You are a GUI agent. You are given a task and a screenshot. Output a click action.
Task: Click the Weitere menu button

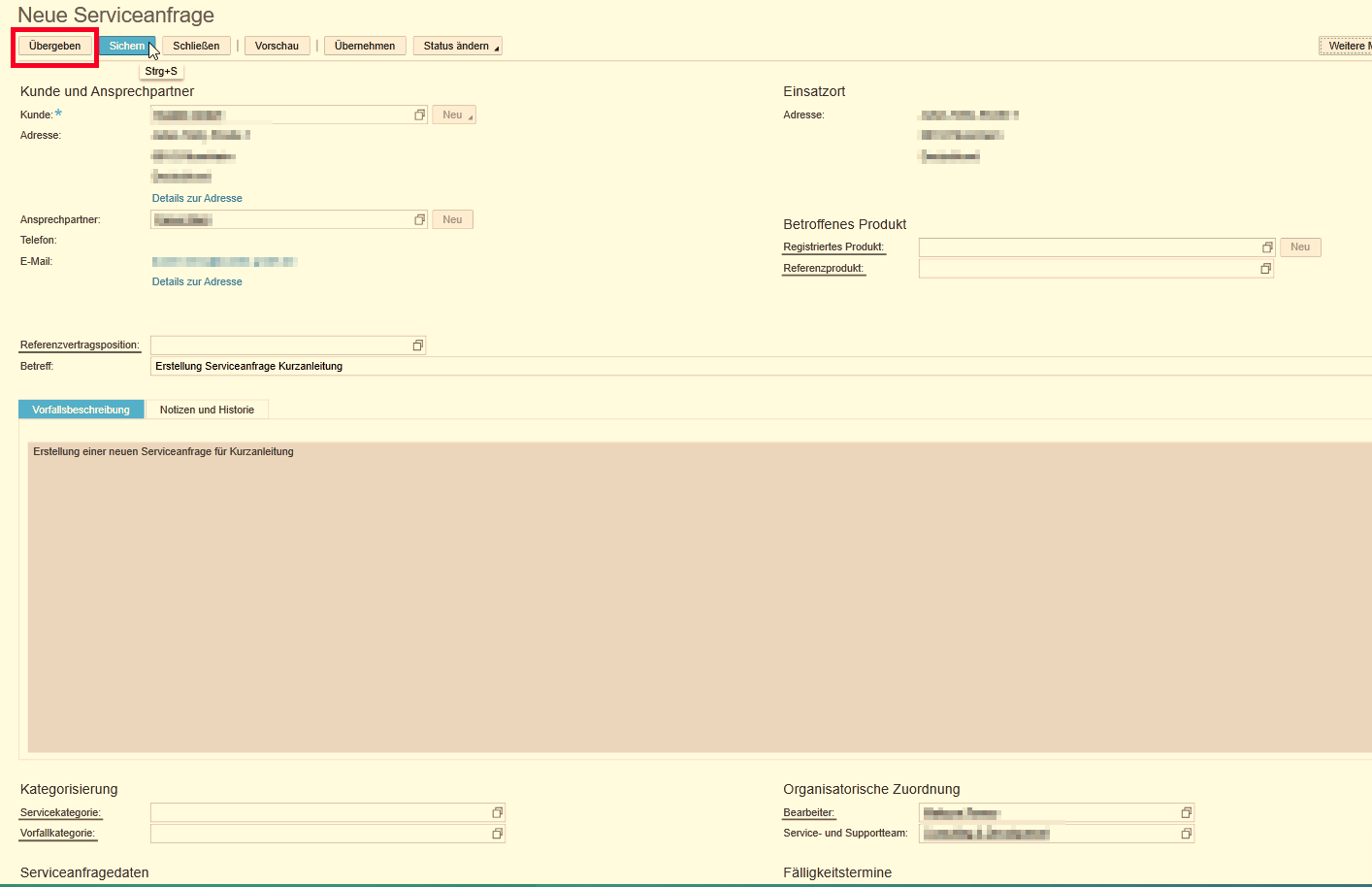(1347, 46)
